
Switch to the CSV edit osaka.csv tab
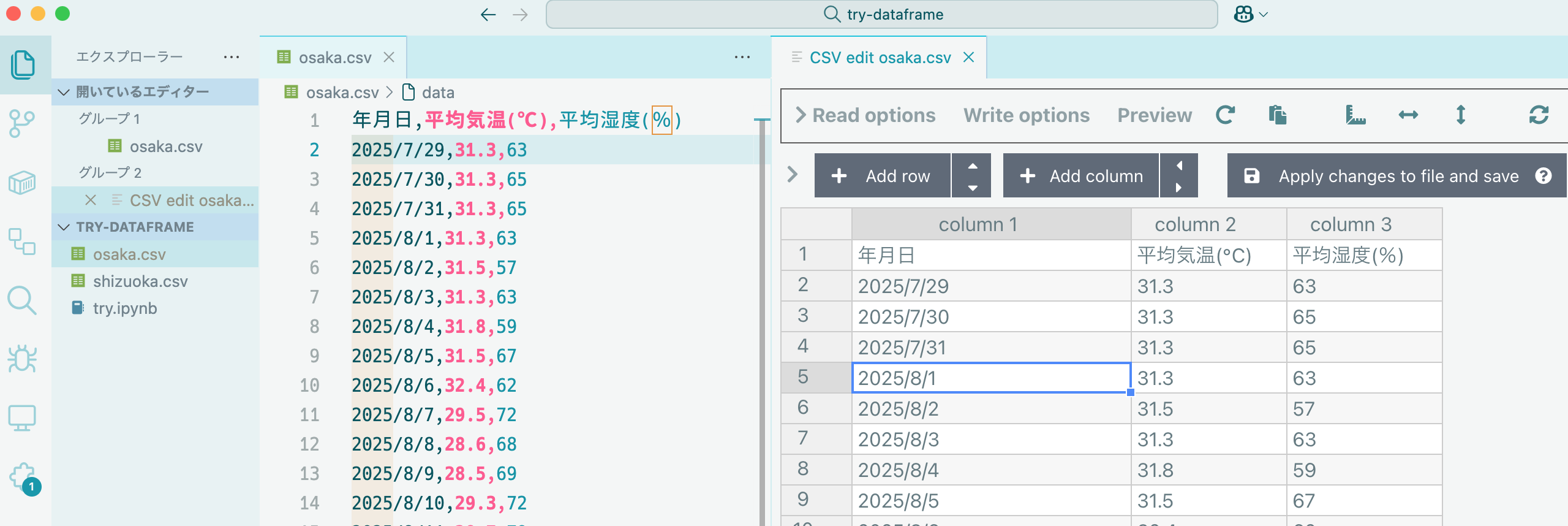pyautogui.click(x=880, y=58)
